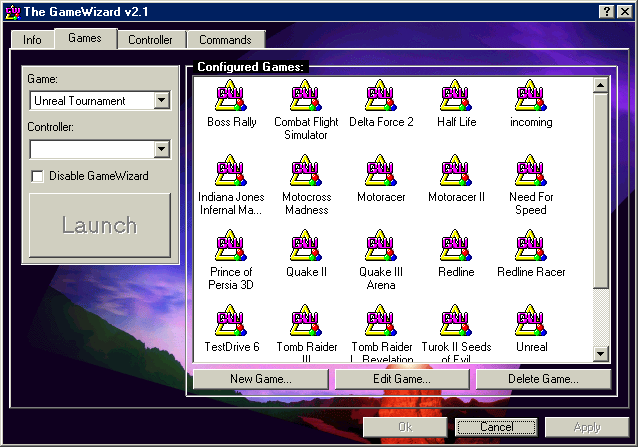Switch to the Games tab
Viewport: 638px width, 447px height.
[85, 38]
